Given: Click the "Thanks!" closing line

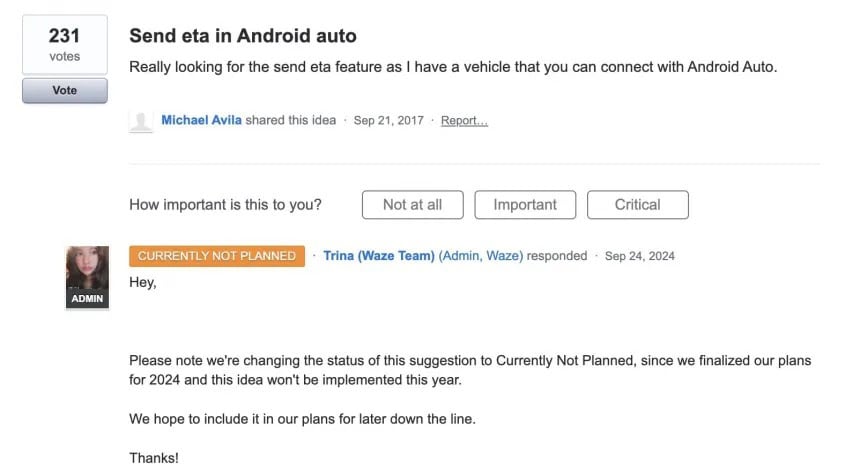Looking at the screenshot, I should (x=154, y=458).
